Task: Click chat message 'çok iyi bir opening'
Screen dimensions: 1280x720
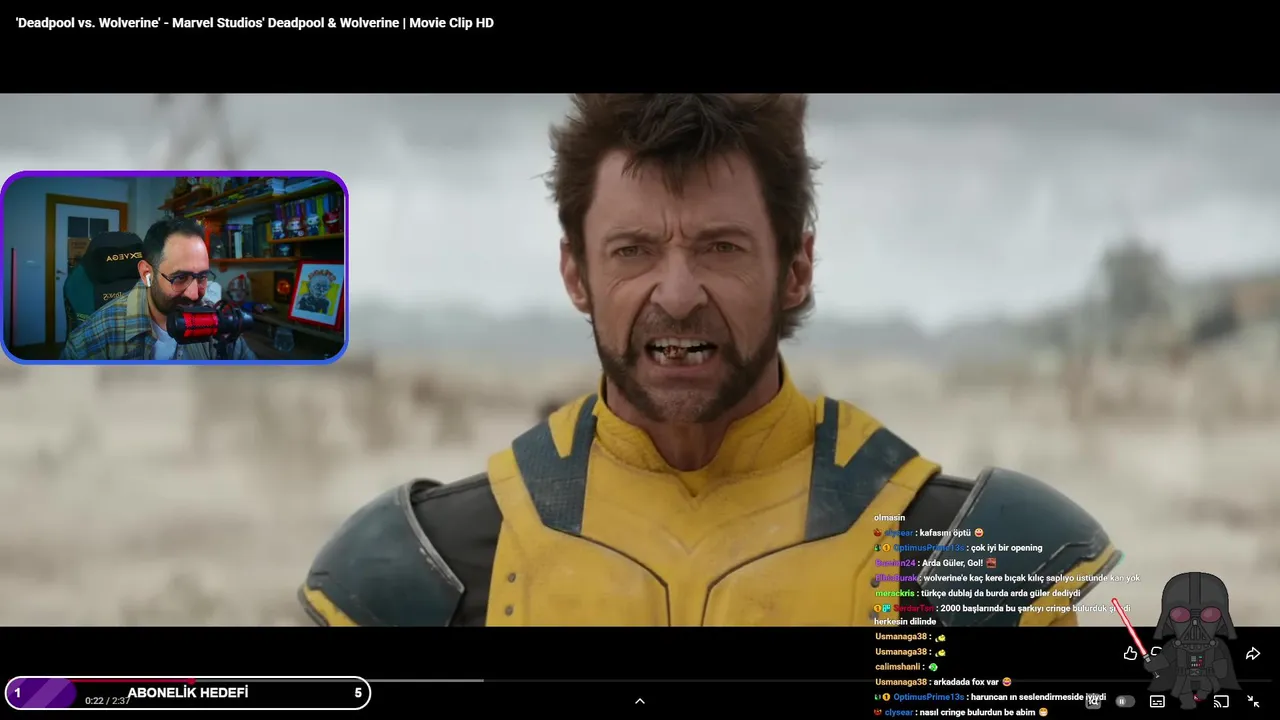Action: tap(1006, 548)
